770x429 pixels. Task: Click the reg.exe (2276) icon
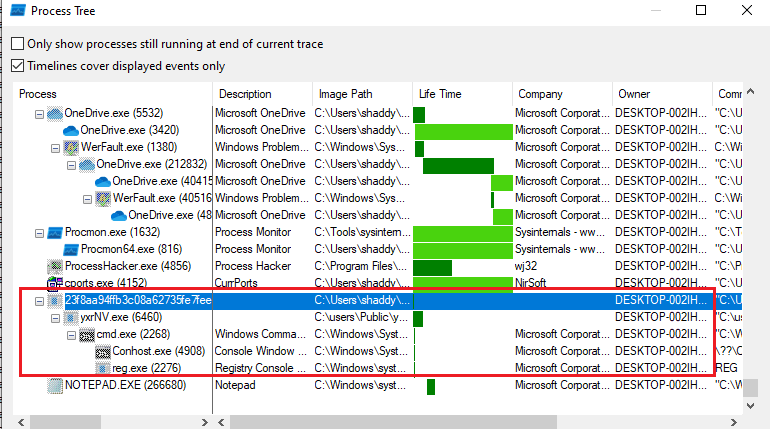pos(103,368)
